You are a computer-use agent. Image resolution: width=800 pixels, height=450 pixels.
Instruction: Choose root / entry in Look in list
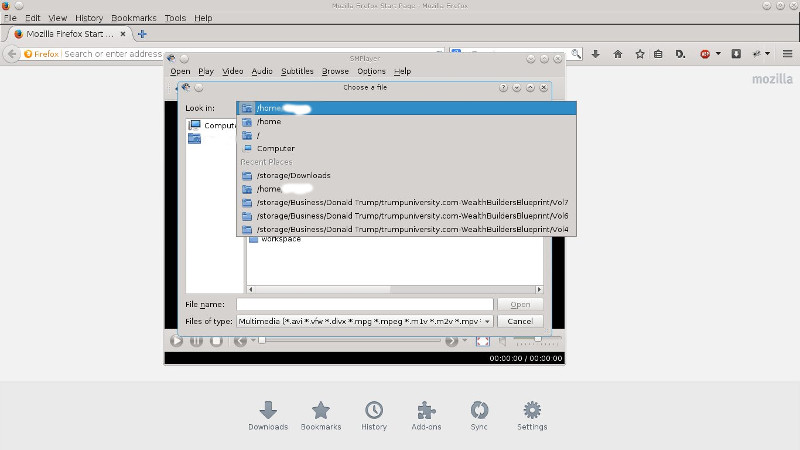click(406, 135)
